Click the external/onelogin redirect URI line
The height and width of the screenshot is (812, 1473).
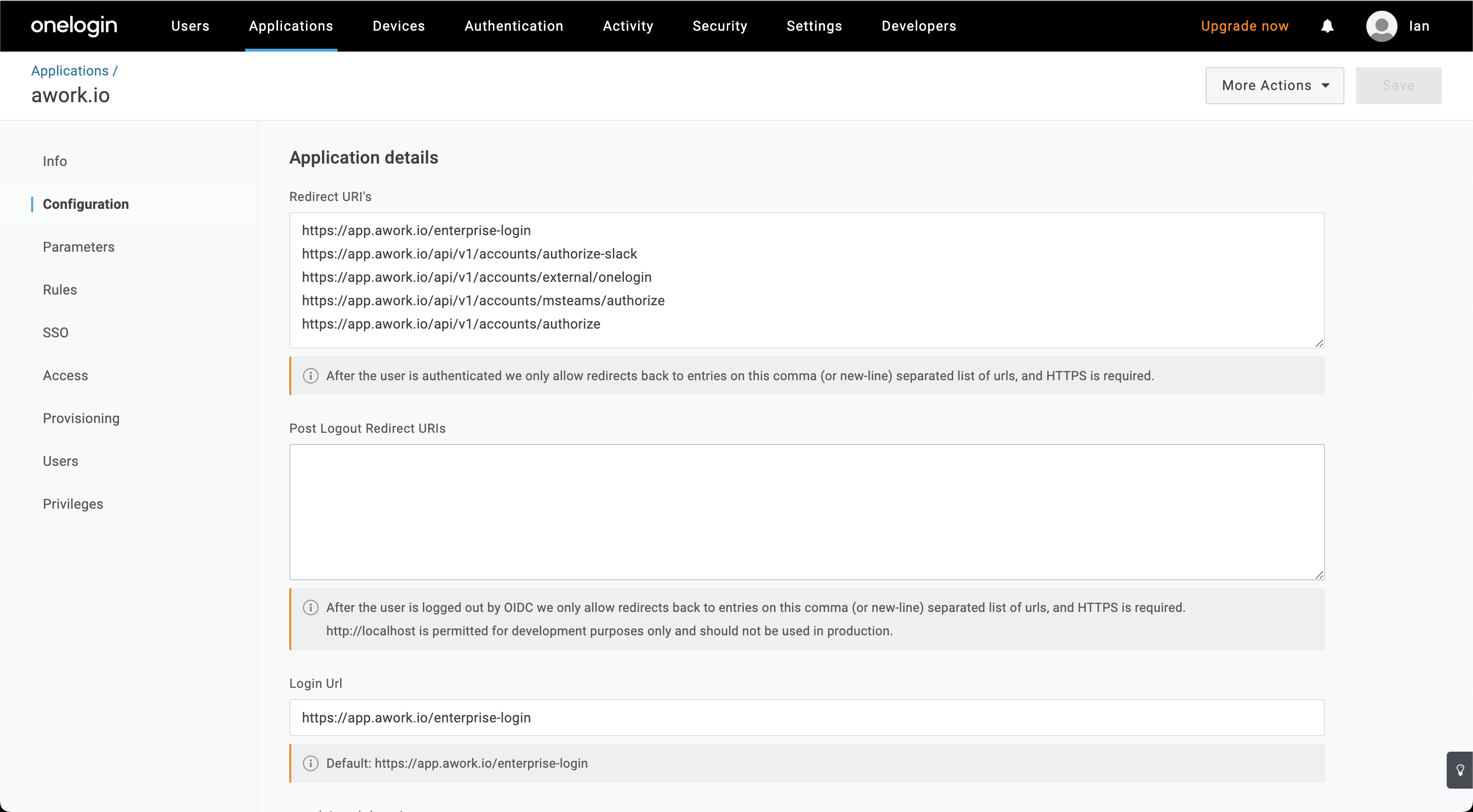(x=477, y=277)
